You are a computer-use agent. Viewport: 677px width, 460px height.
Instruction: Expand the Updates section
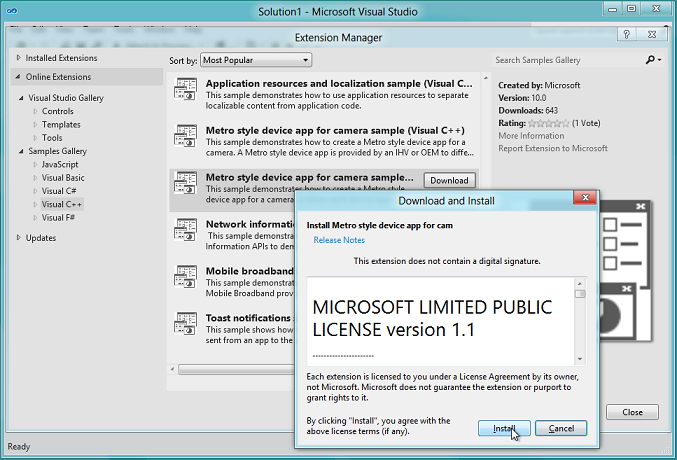click(x=18, y=238)
